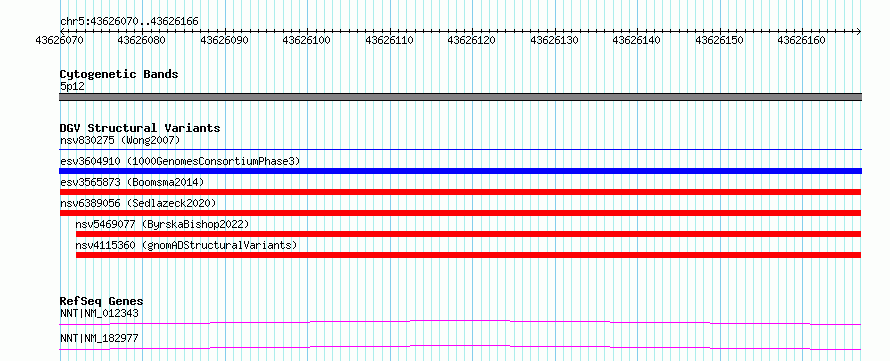The height and width of the screenshot is (361, 890).
Task: Click ruler position 43626140
Action: pos(637,40)
